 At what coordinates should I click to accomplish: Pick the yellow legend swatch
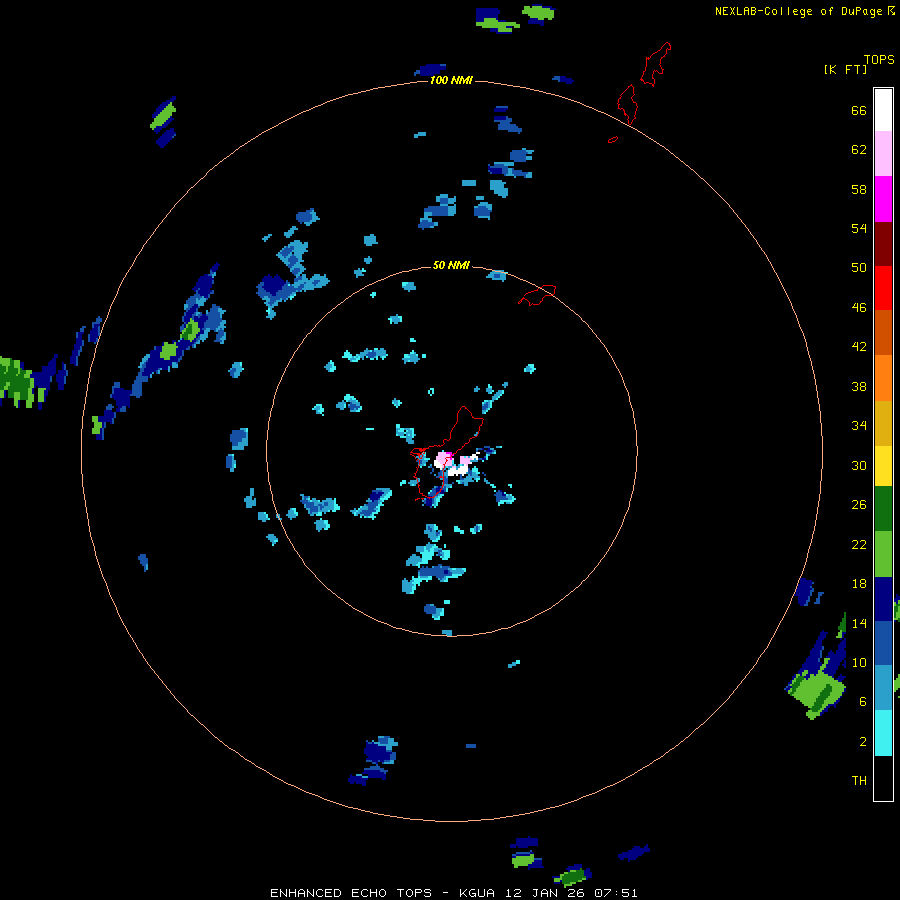(883, 466)
